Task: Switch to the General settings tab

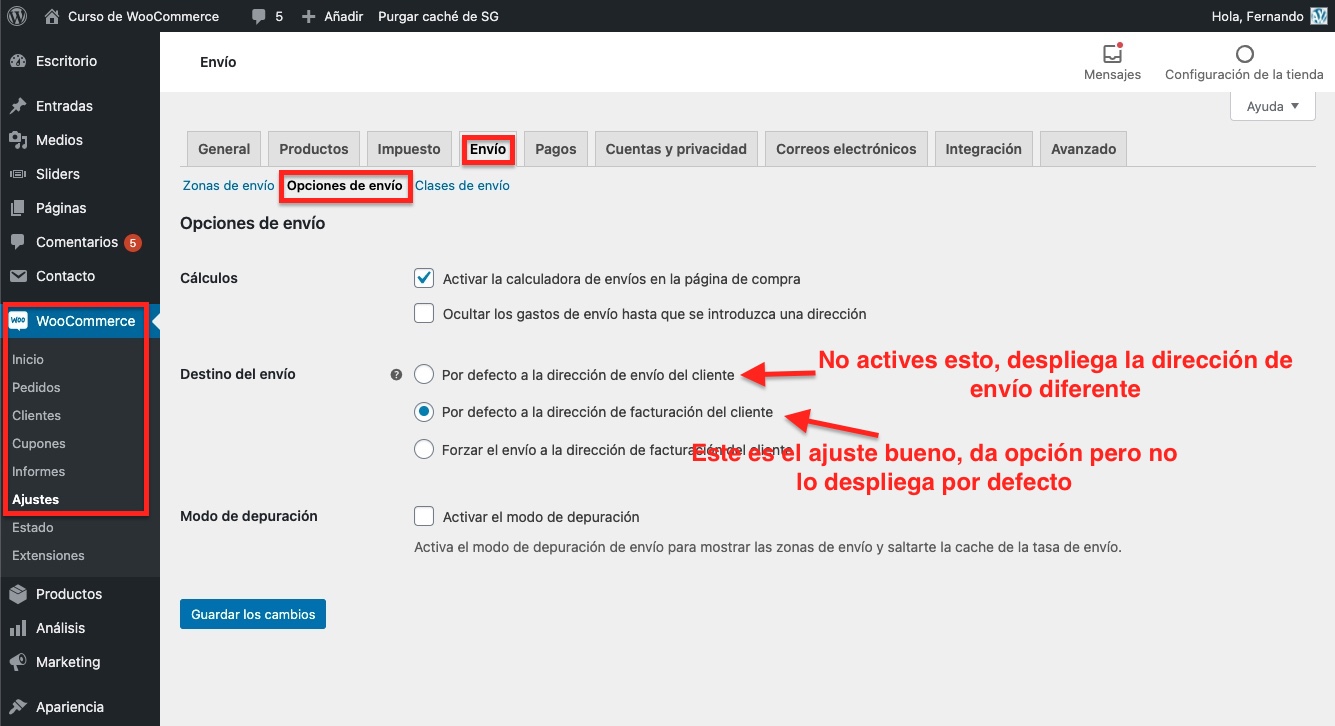Action: pyautogui.click(x=224, y=149)
